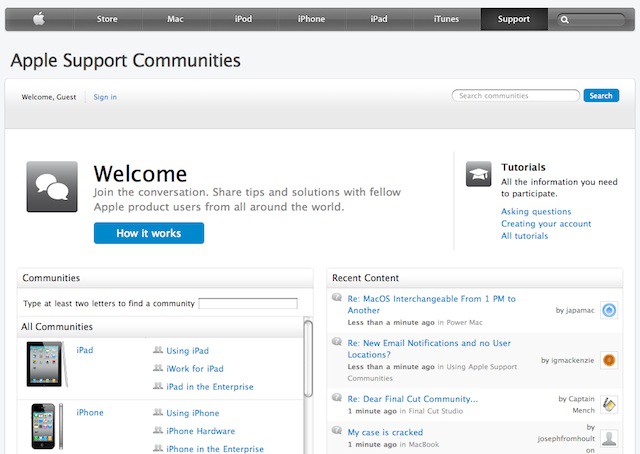
Task: Click the author name igmackenzie
Action: click(x=573, y=361)
